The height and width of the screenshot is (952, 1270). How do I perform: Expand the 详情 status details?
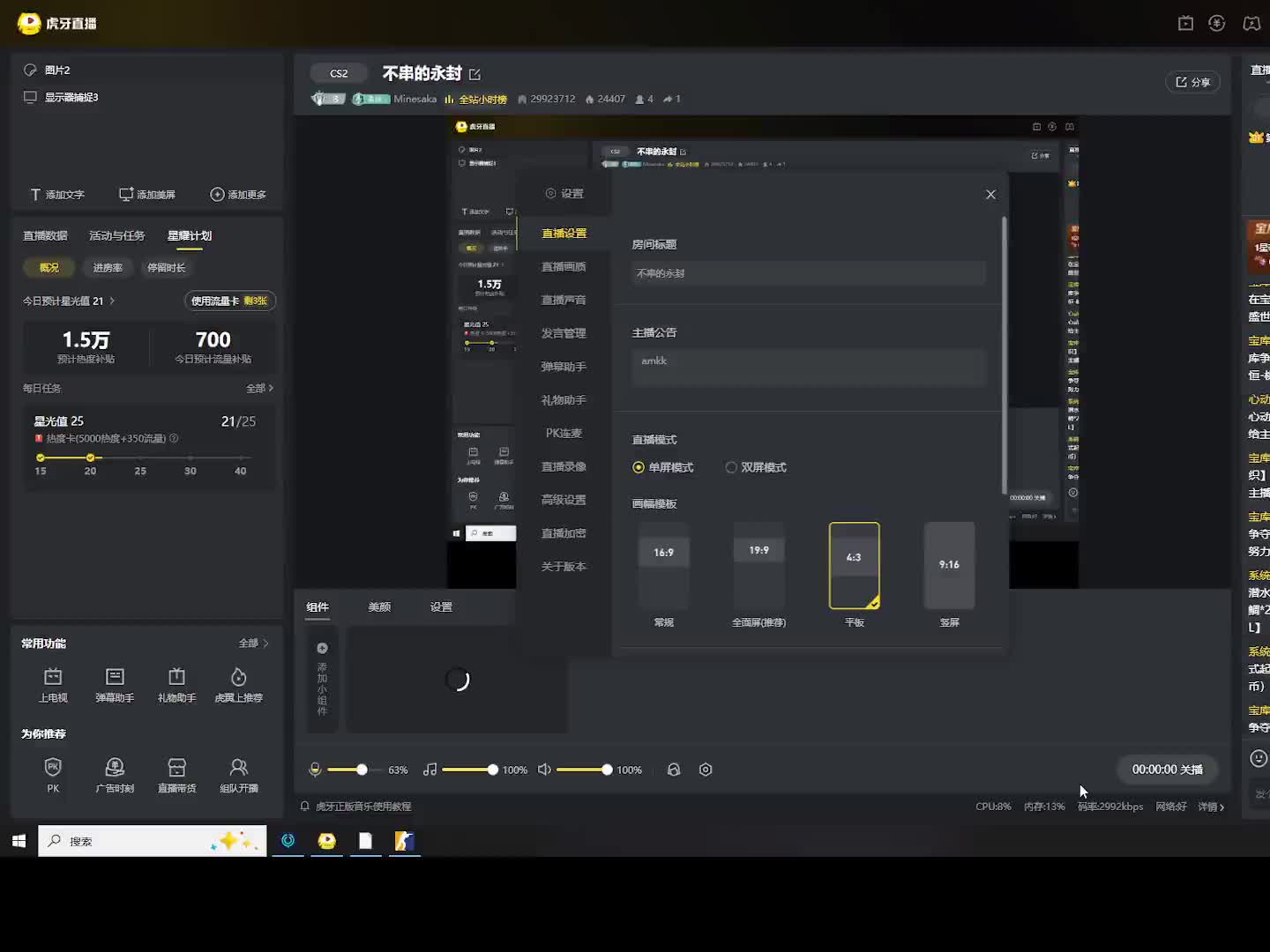(1210, 807)
